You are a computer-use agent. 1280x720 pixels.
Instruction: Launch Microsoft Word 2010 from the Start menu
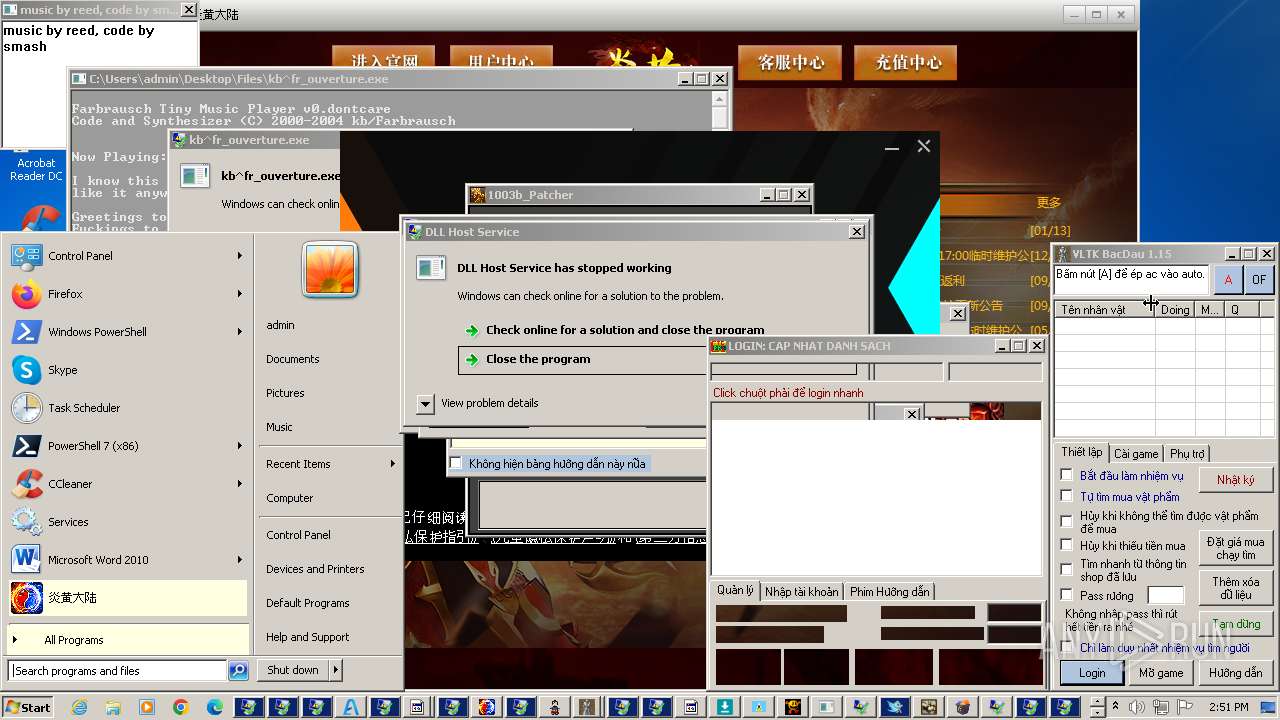point(127,560)
